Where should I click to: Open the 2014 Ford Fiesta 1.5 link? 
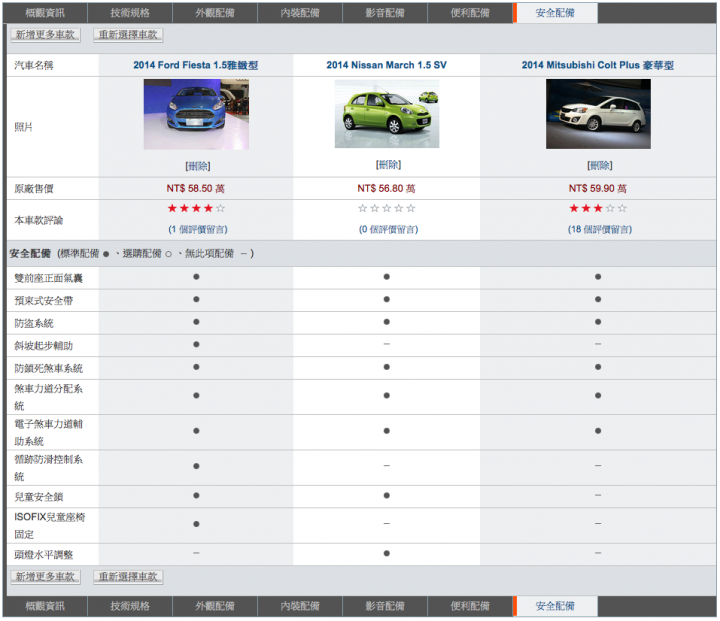tap(196, 65)
